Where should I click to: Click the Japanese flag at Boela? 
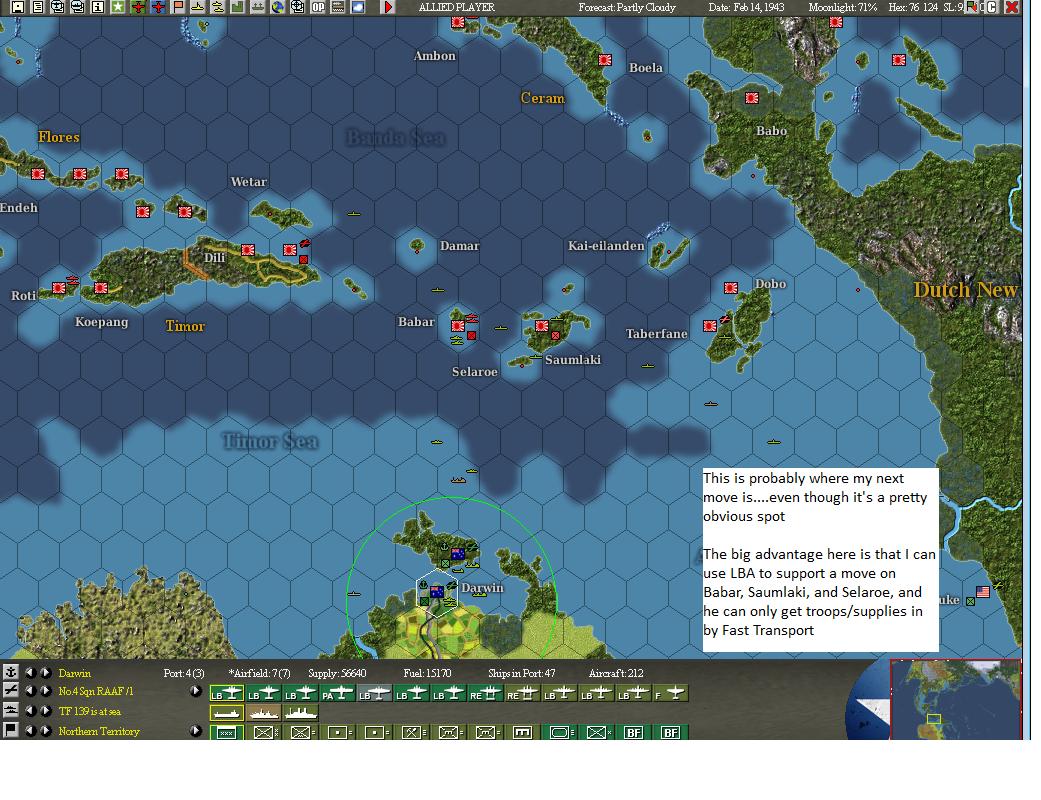click(605, 60)
